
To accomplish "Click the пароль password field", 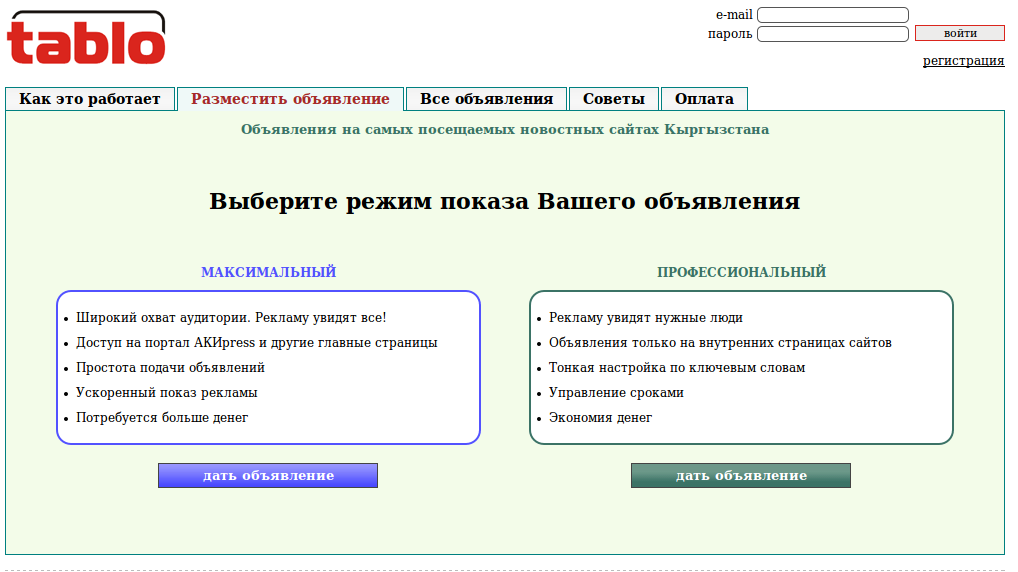I will (x=832, y=34).
